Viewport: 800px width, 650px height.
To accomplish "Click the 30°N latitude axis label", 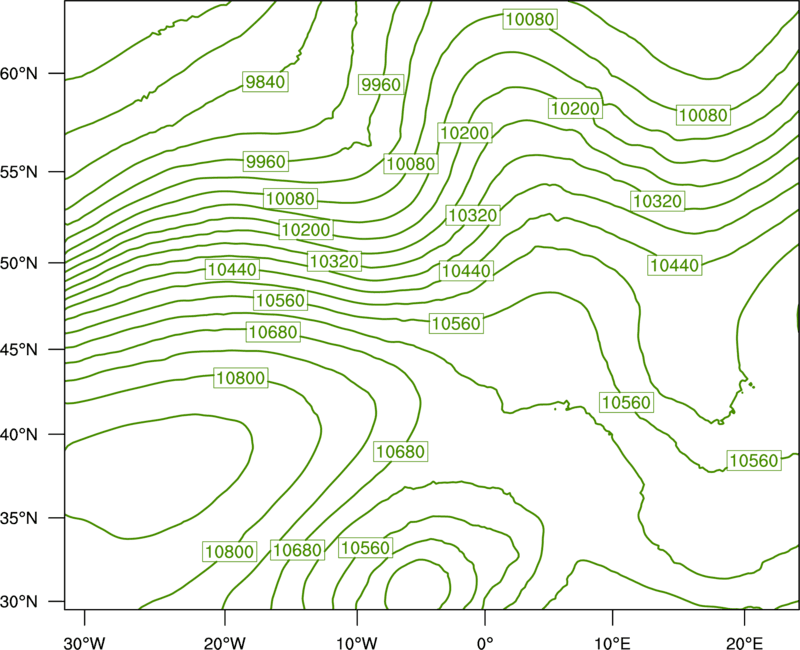I will pyautogui.click(x=19, y=602).
